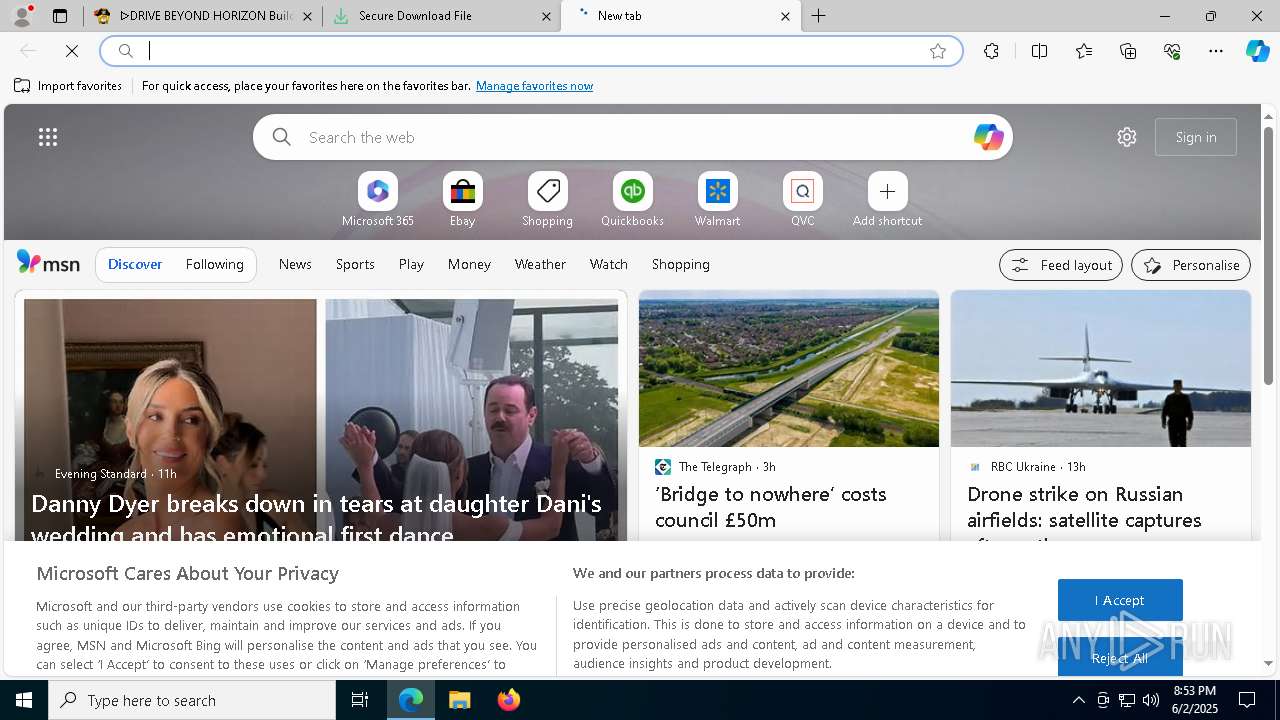1280x720 pixels.
Task: Select the Following feed tab
Action: point(214,264)
